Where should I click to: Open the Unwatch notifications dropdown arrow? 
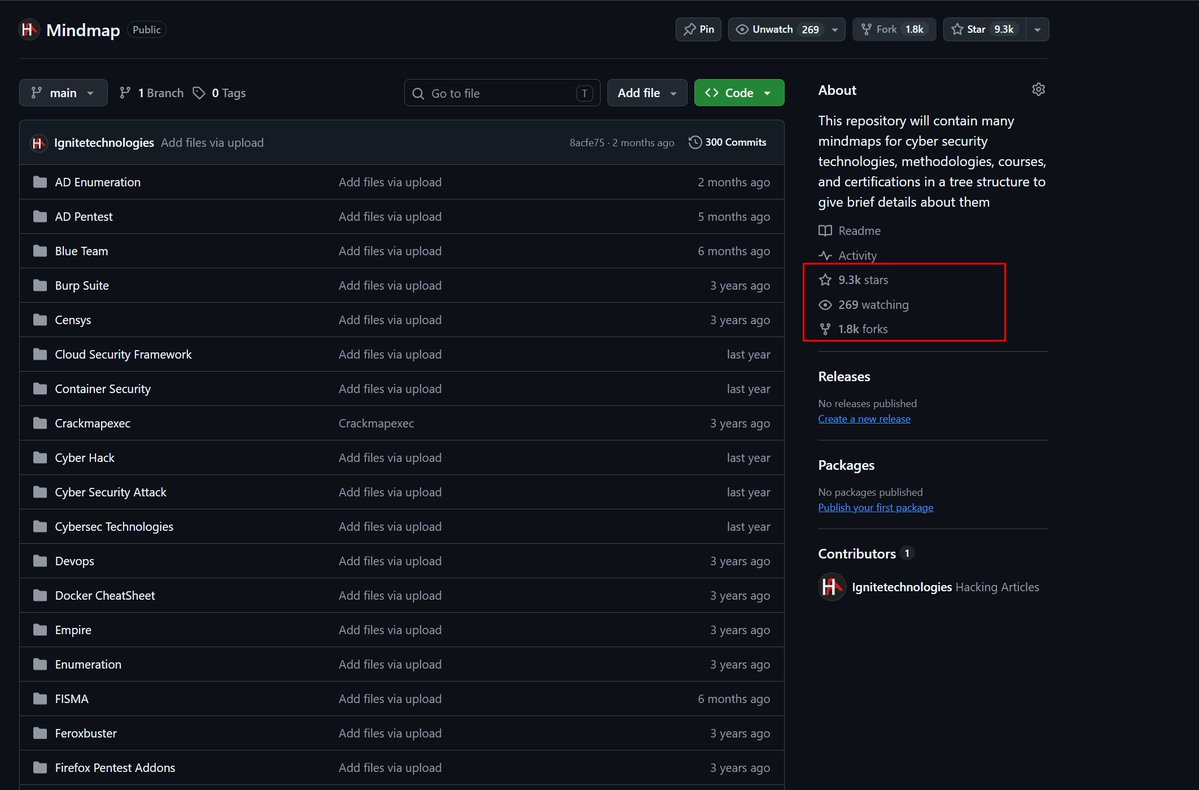coord(835,29)
